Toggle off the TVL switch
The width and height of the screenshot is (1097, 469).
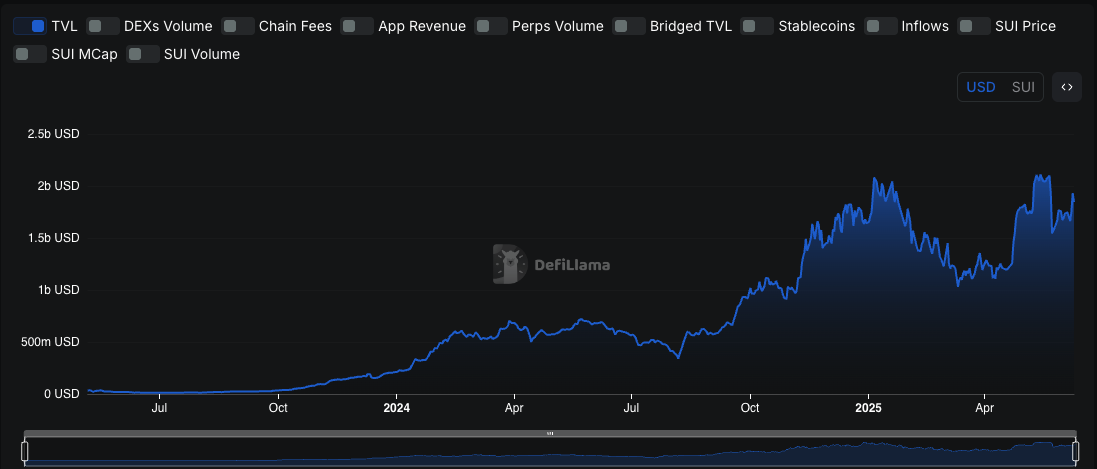[x=30, y=26]
